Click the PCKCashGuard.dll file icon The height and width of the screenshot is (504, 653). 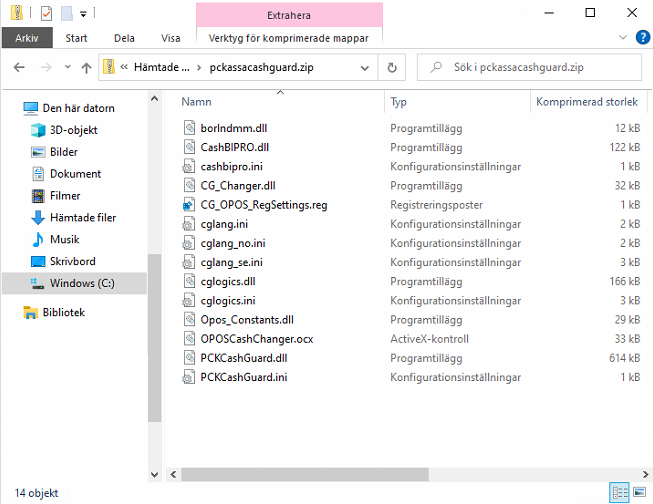coord(188,358)
